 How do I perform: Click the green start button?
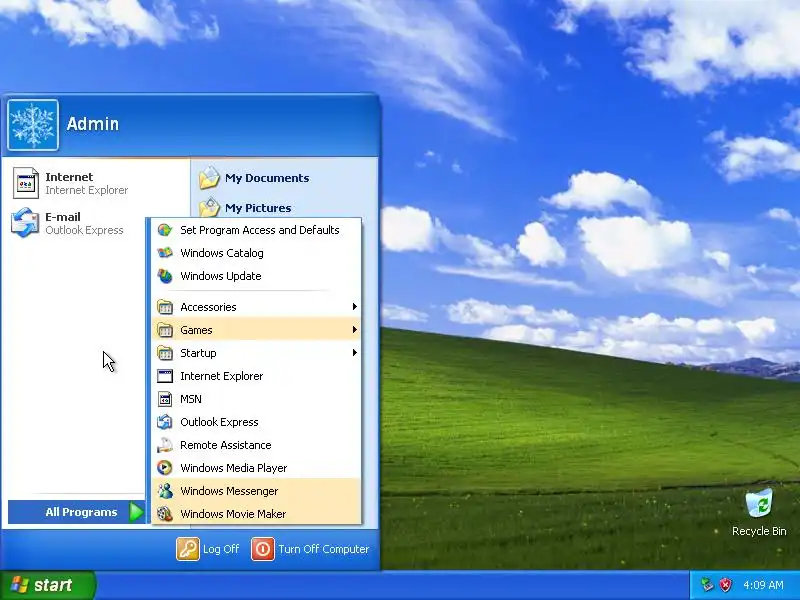(47, 585)
